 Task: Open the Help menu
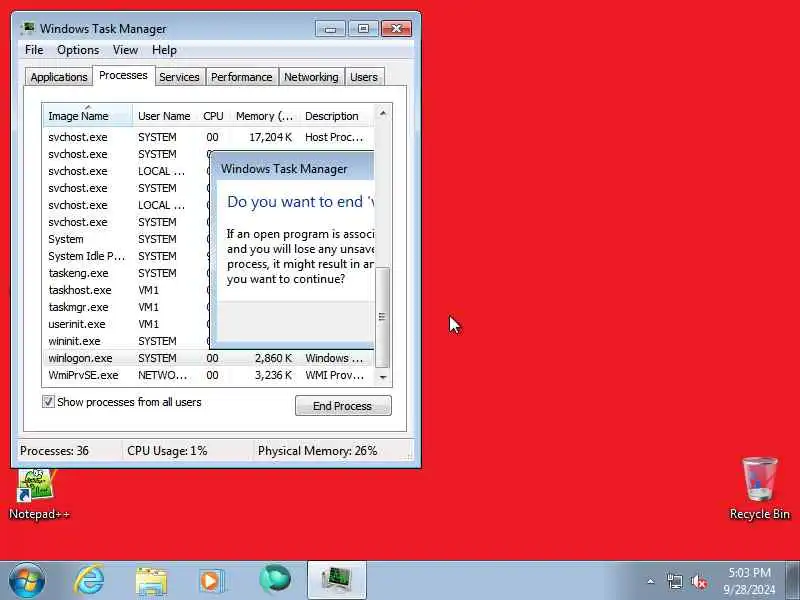click(x=164, y=50)
